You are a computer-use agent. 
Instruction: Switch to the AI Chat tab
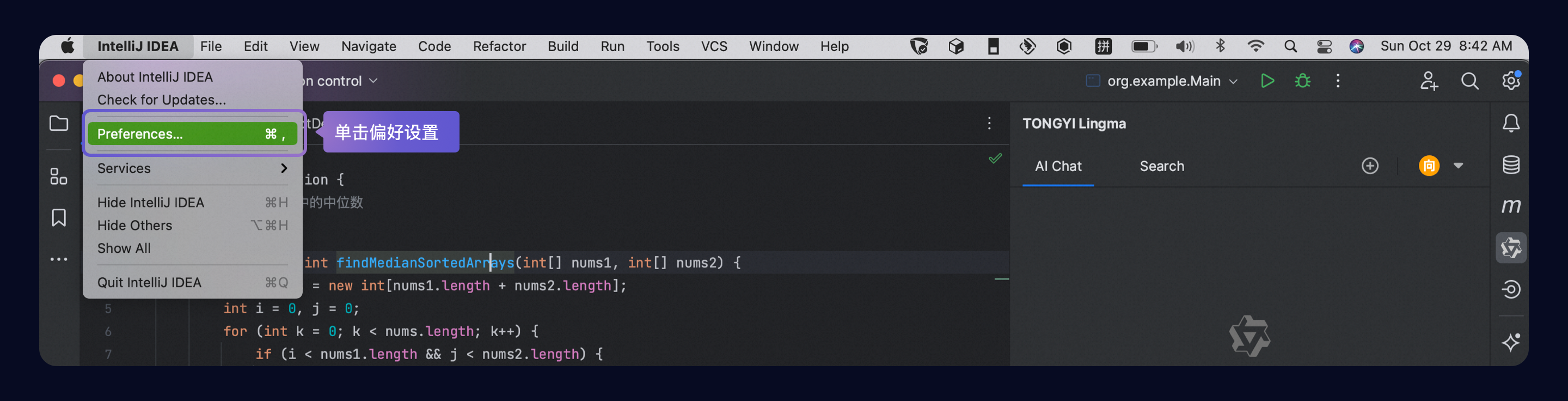pos(1058,166)
